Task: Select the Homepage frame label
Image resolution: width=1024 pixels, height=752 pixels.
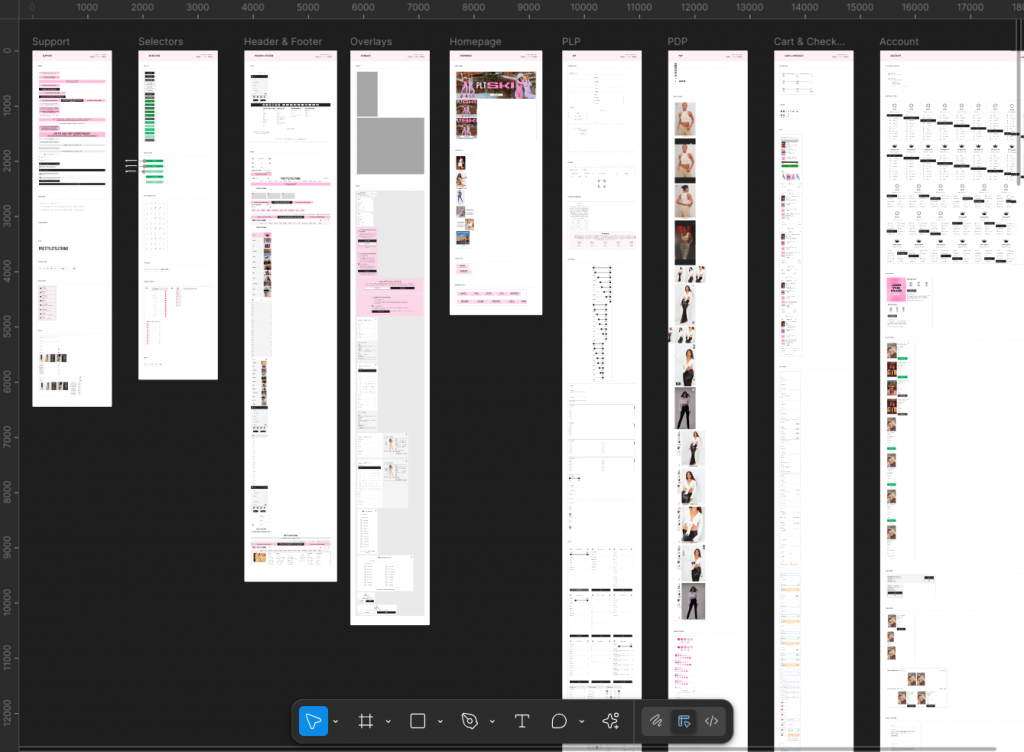Action: (475, 42)
